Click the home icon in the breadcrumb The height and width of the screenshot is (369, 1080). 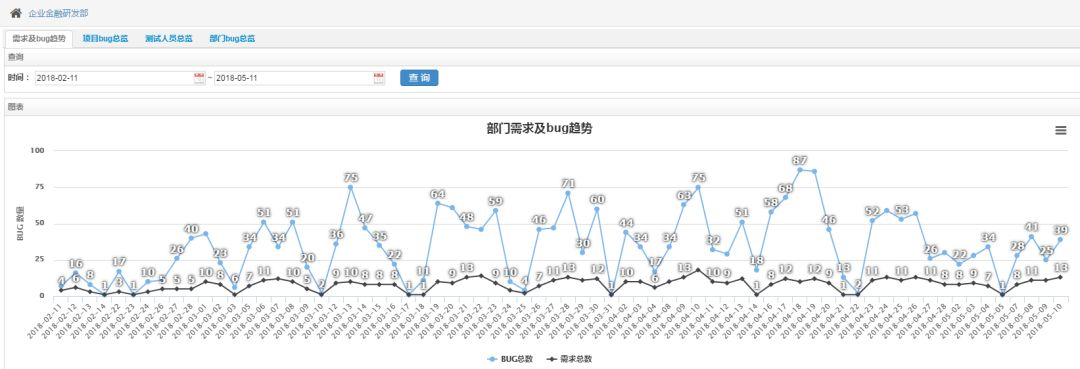coord(16,13)
